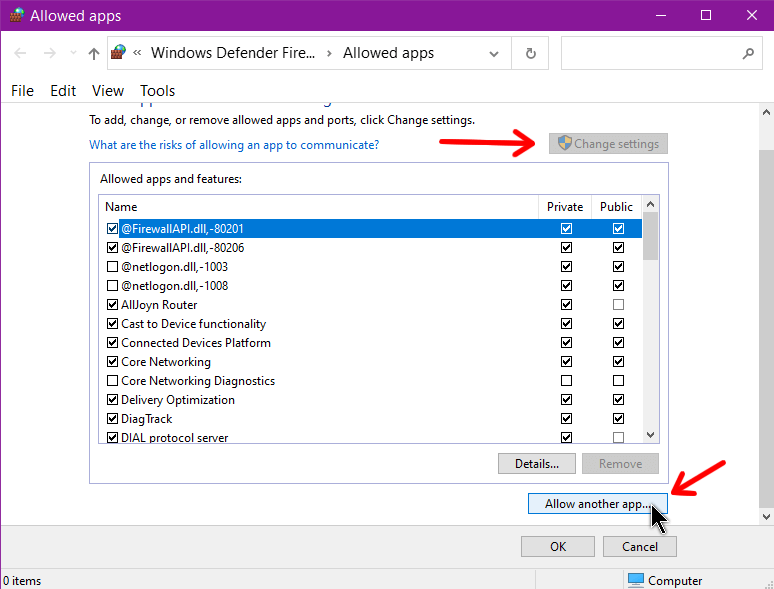This screenshot has width=774, height=589.
Task: Toggle @FirewallAPI.dll,-80201 name checkbox
Action: point(113,229)
